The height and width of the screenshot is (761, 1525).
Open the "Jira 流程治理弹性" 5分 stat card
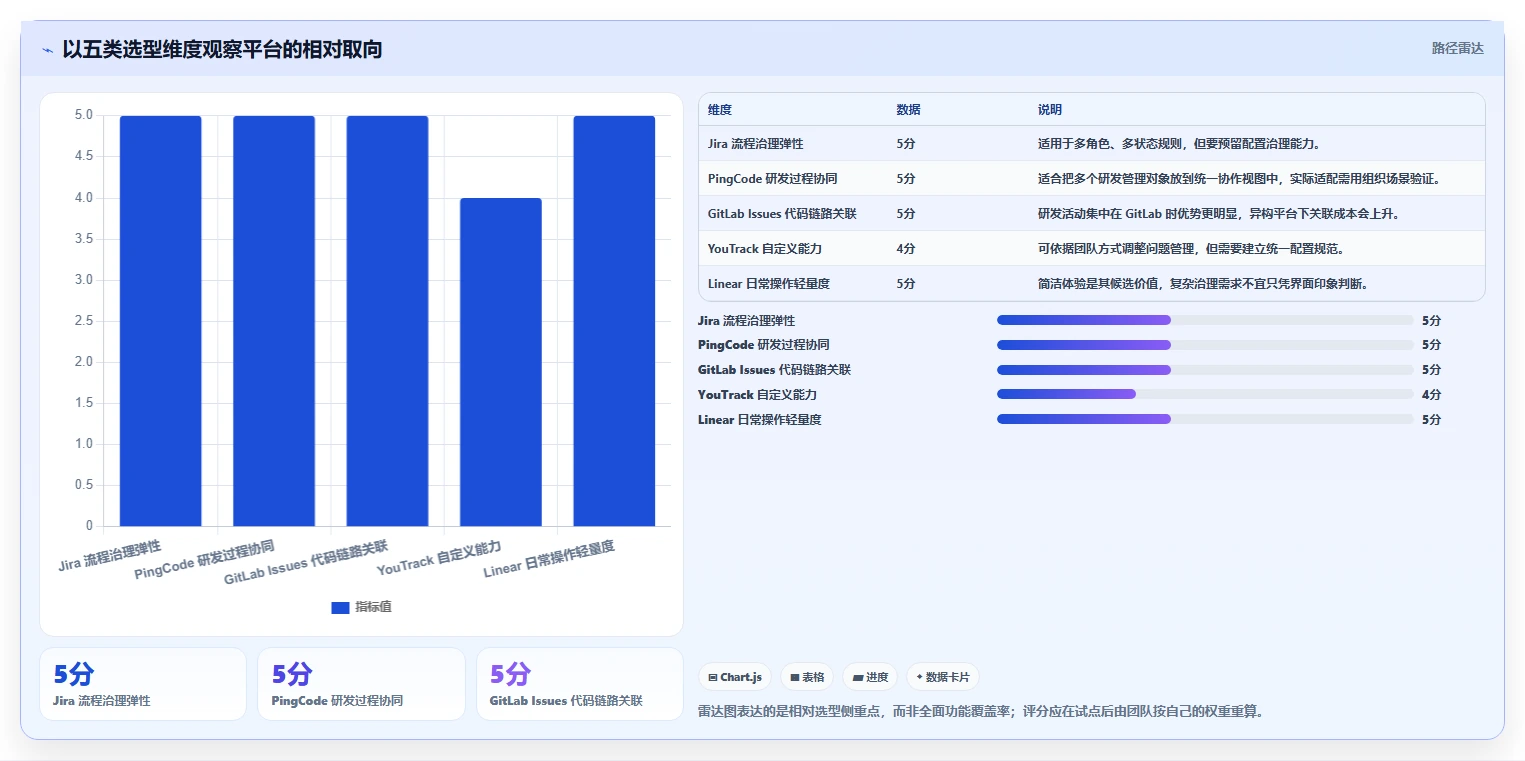[143, 684]
